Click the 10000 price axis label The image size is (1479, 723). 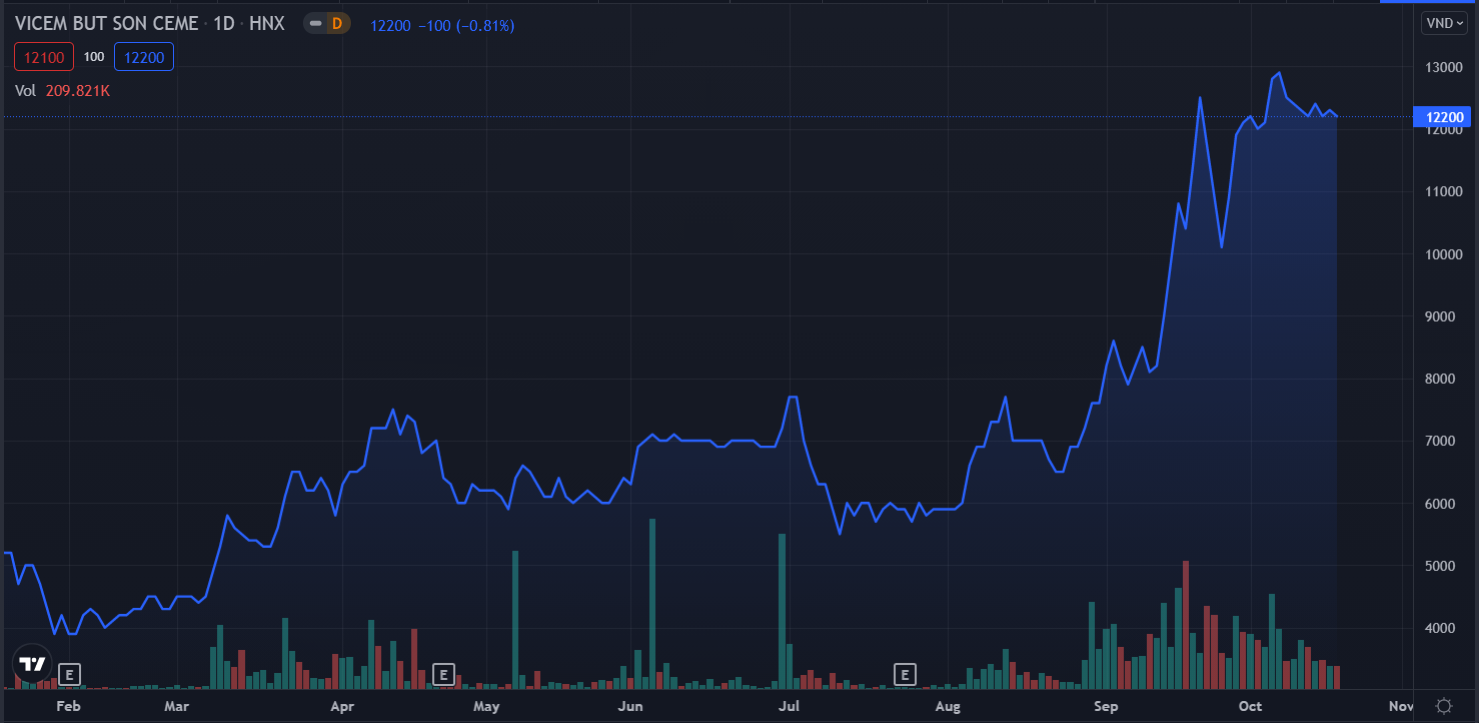(1445, 254)
